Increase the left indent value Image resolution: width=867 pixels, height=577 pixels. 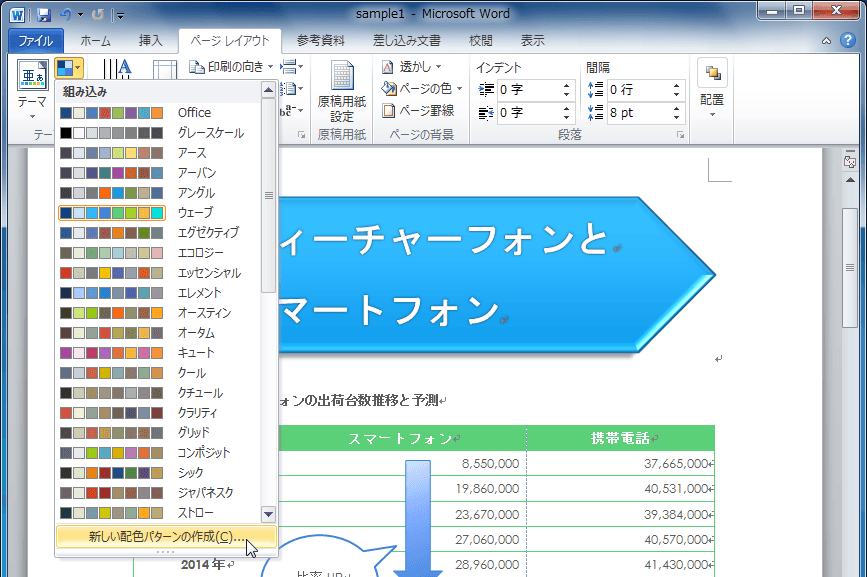click(567, 86)
